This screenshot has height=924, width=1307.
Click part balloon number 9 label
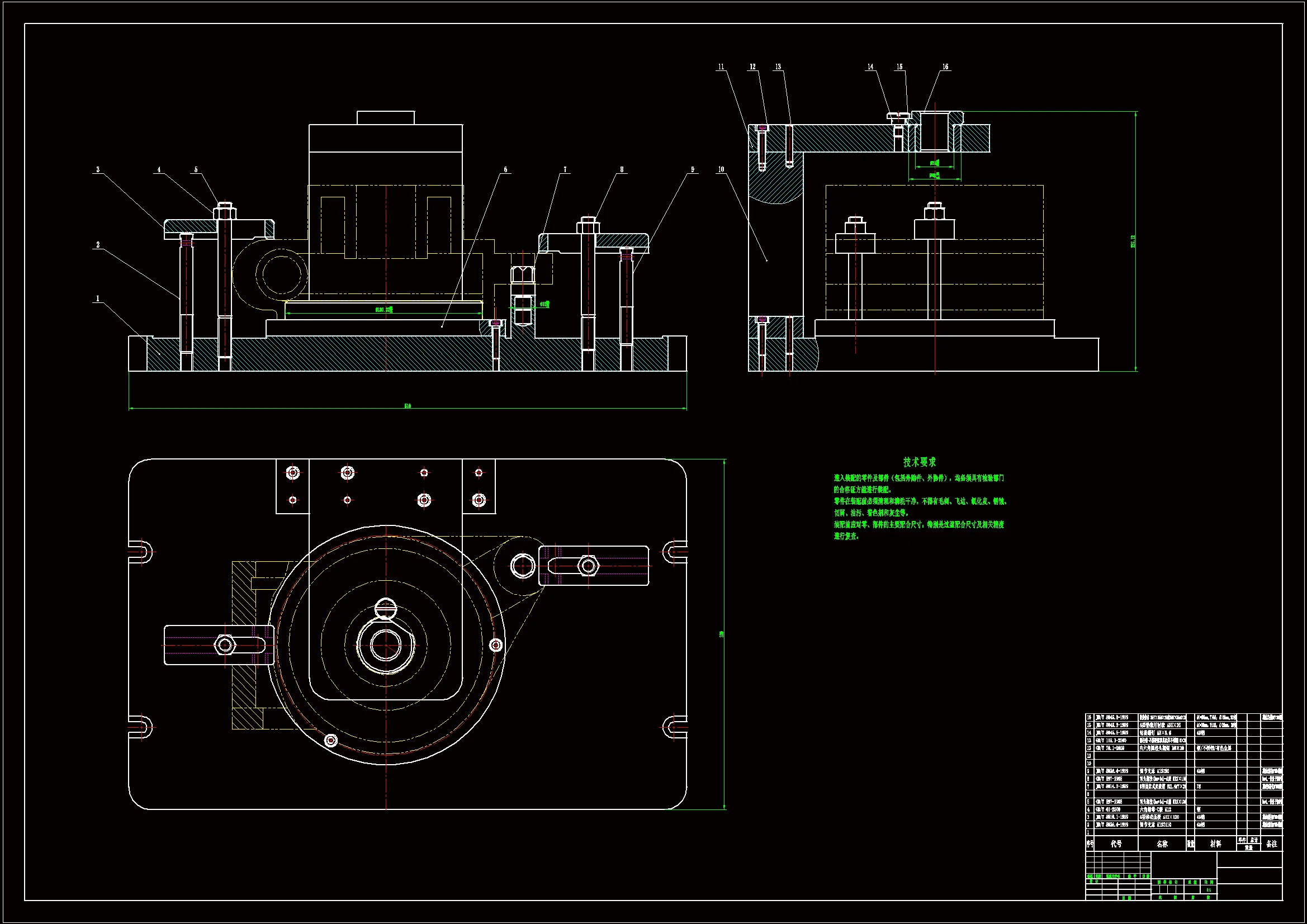692,170
